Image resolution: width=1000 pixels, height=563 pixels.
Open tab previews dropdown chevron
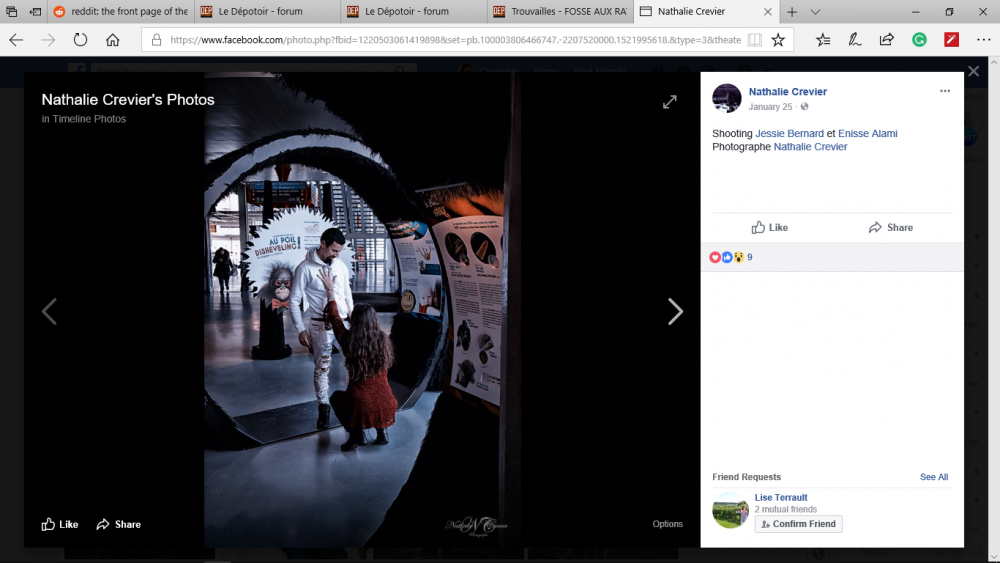(x=815, y=12)
